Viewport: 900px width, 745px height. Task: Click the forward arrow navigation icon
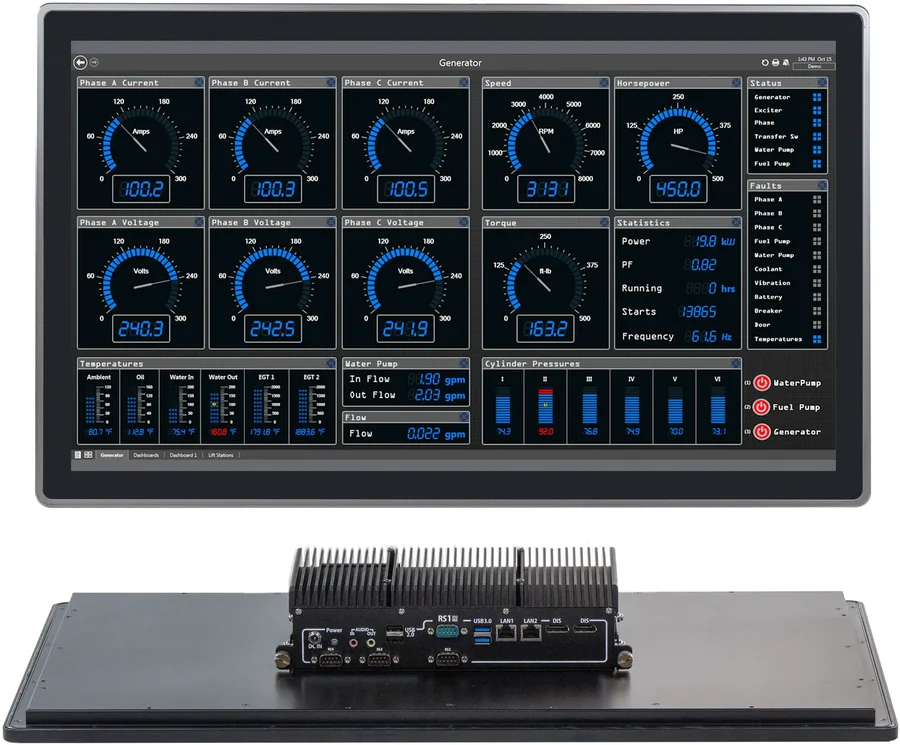click(x=94, y=63)
